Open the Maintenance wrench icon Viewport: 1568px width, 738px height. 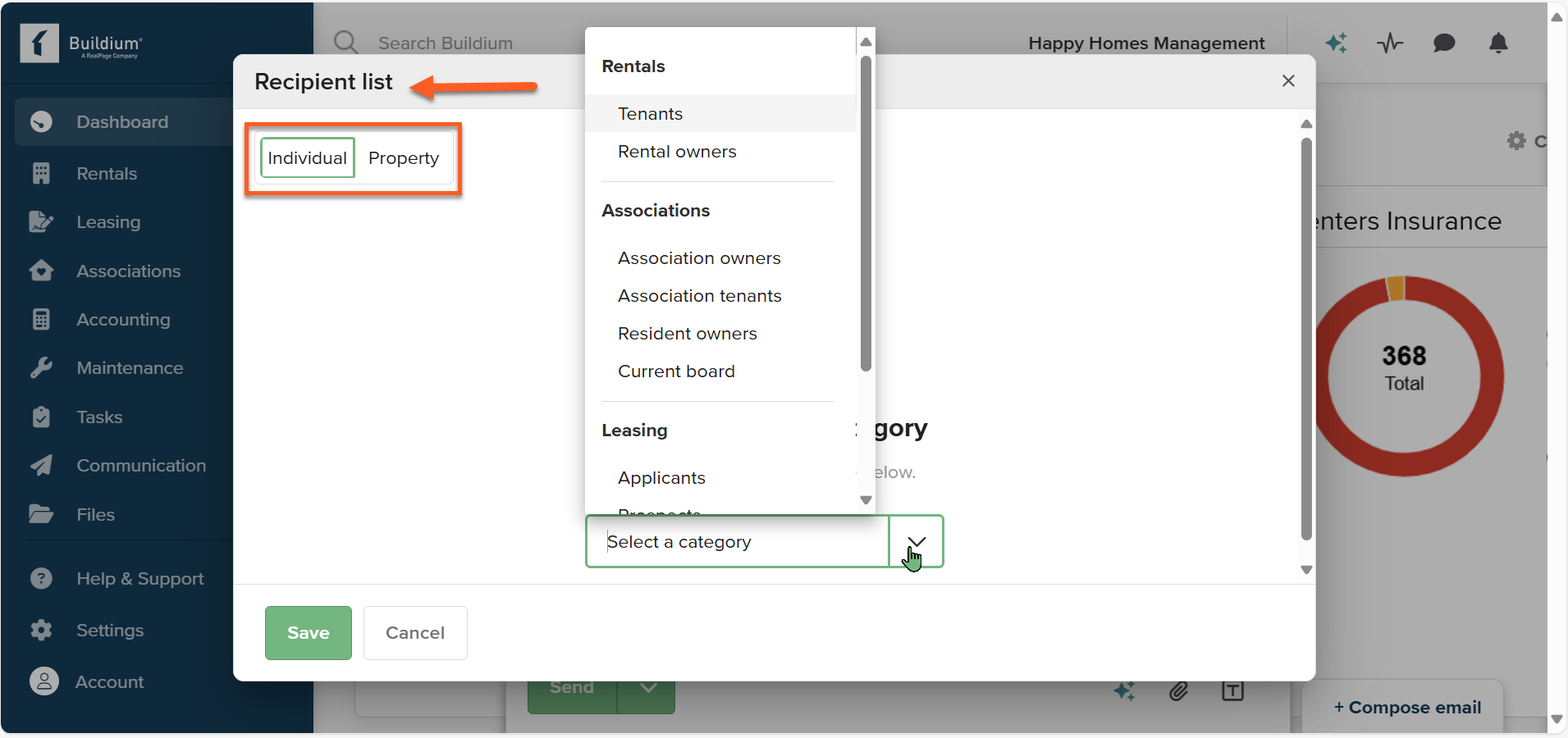tap(43, 367)
